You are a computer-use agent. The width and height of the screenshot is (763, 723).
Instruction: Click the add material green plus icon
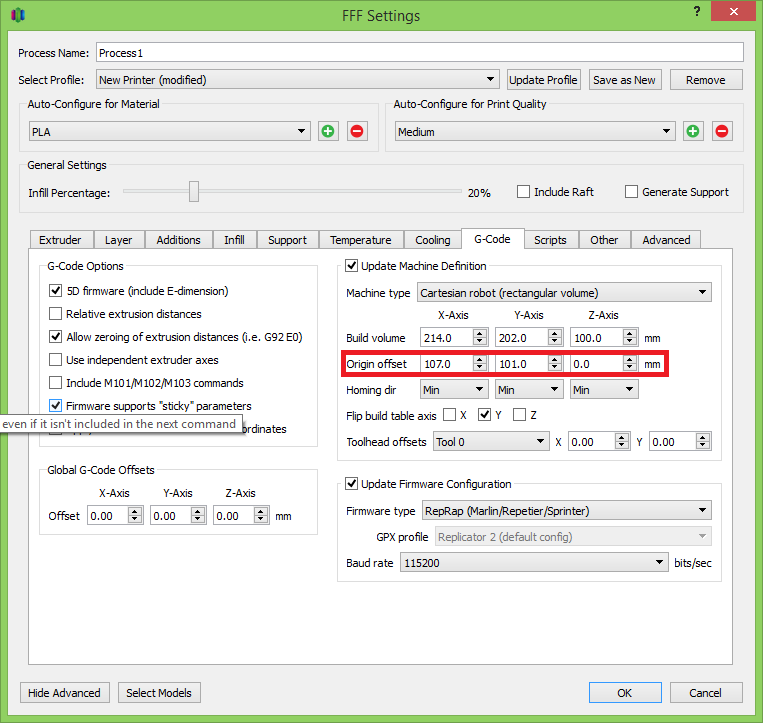click(x=328, y=131)
